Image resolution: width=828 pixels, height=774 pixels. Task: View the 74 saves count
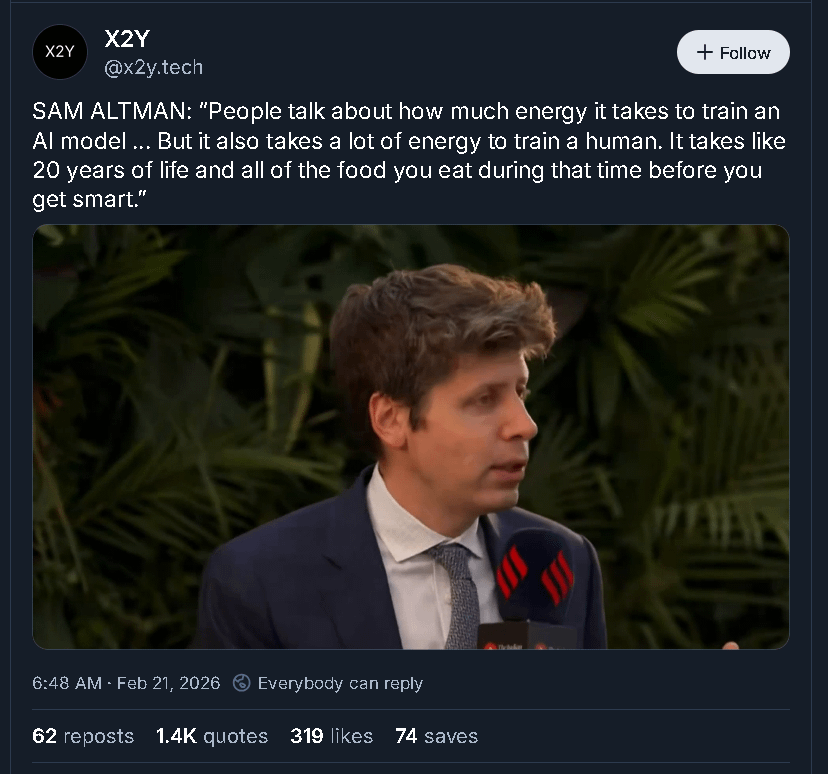(436, 736)
